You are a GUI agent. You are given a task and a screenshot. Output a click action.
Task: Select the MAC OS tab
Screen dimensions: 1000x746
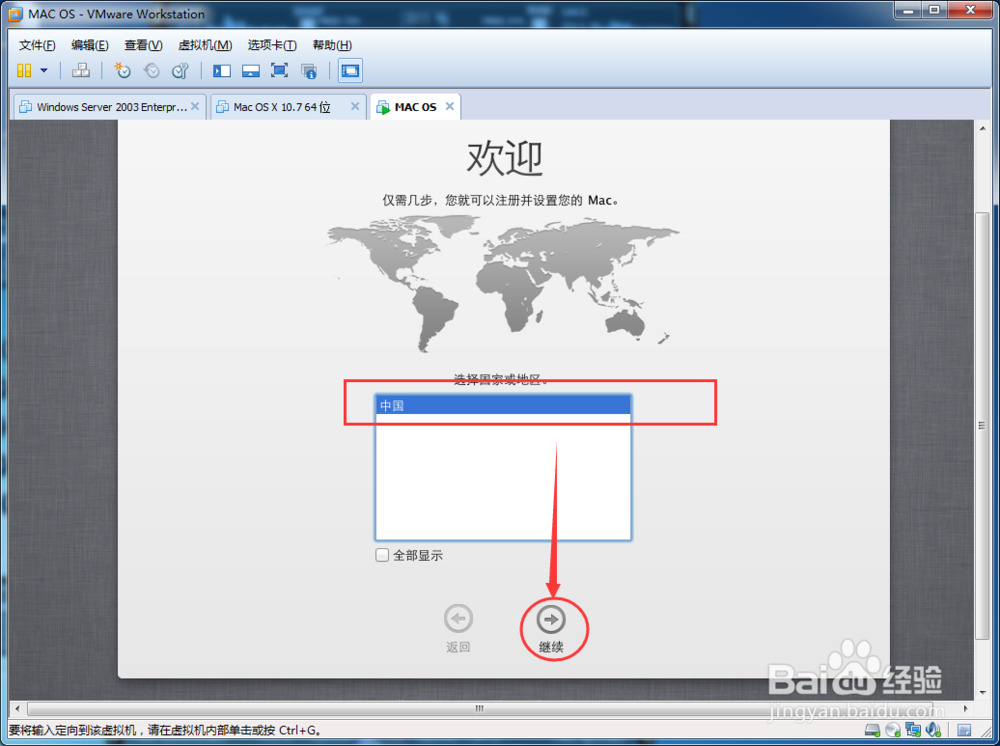click(x=415, y=106)
